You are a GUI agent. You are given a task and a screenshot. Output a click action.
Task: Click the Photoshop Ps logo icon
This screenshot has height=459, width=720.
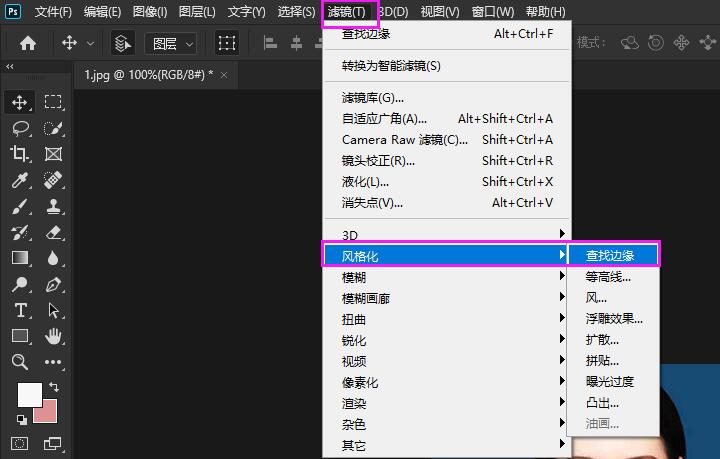(13, 11)
